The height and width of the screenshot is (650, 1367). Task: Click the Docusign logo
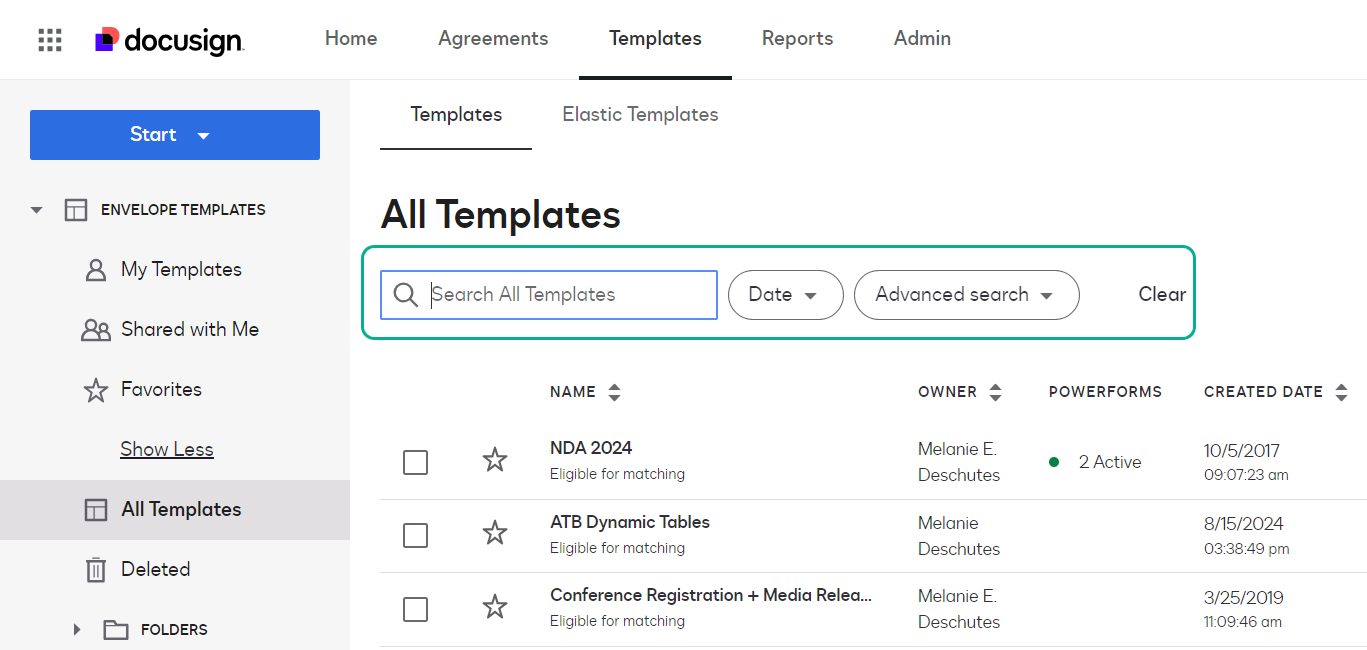pyautogui.click(x=169, y=40)
